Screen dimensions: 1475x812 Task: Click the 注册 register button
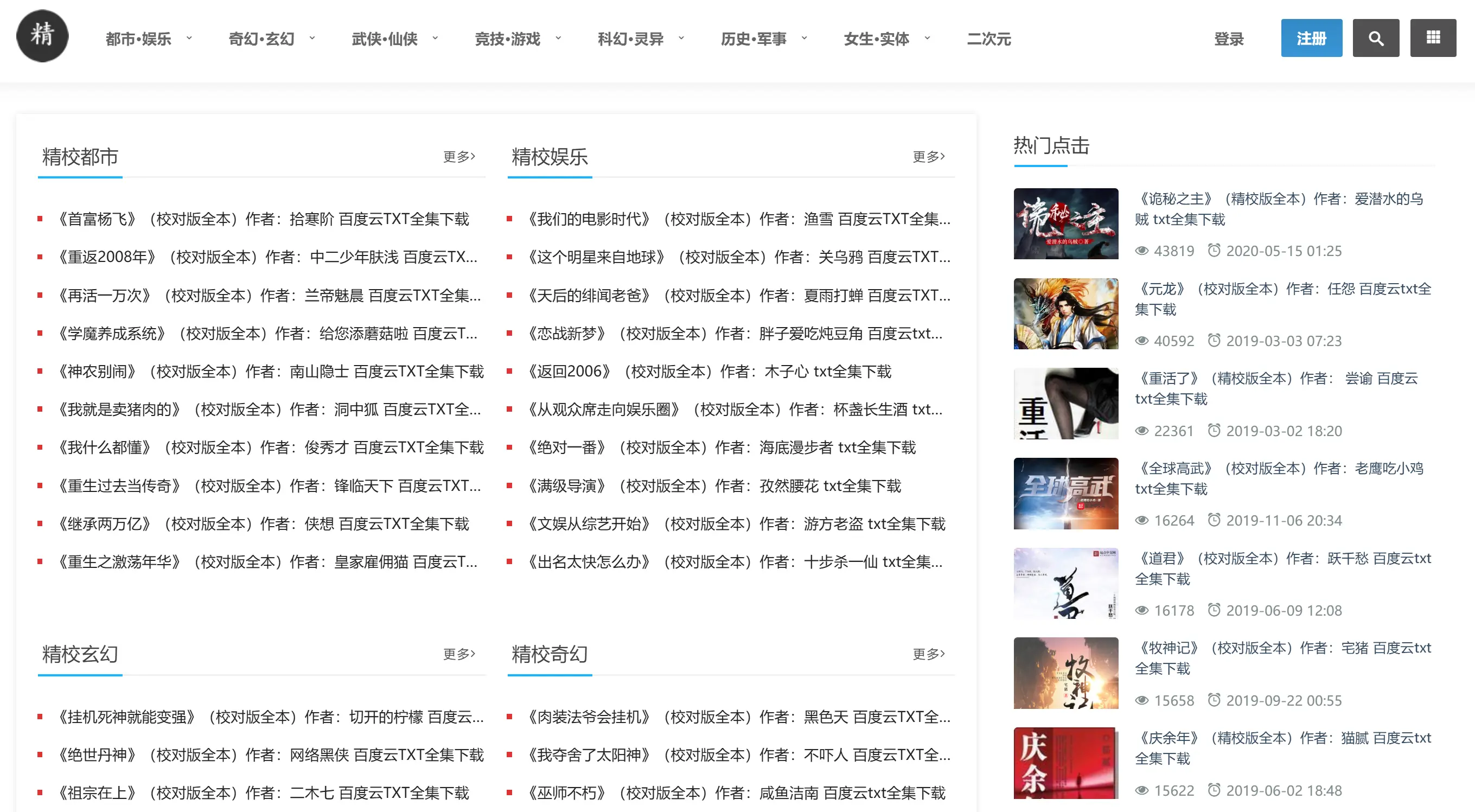[x=1312, y=38]
